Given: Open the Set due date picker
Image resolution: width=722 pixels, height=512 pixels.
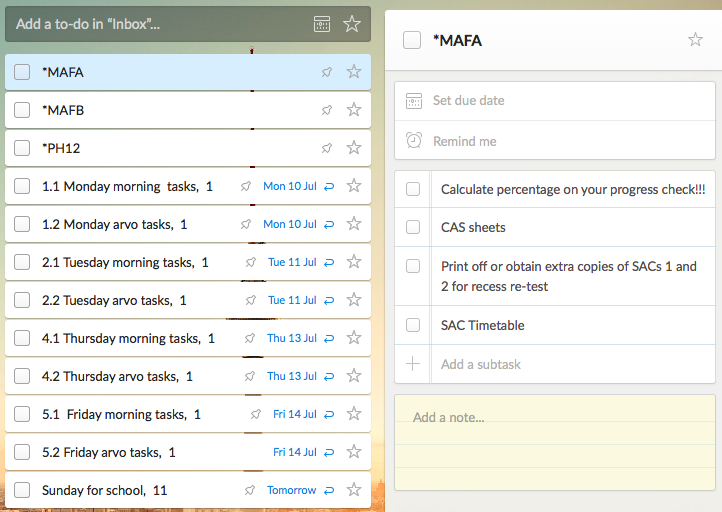Looking at the screenshot, I should pos(555,101).
